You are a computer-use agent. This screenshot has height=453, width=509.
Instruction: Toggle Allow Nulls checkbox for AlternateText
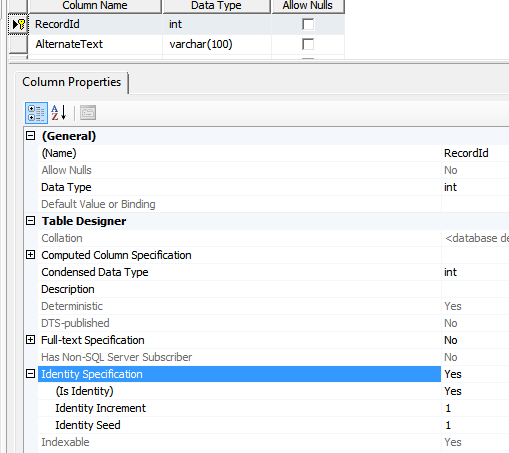click(x=308, y=44)
